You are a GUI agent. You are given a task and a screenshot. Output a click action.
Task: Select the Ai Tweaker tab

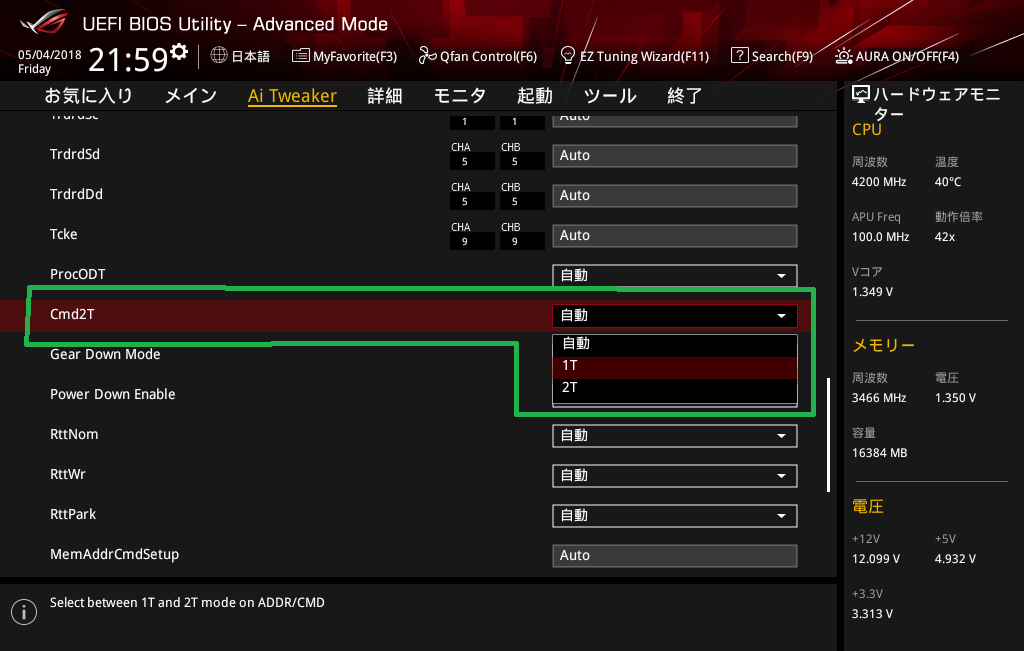click(293, 96)
